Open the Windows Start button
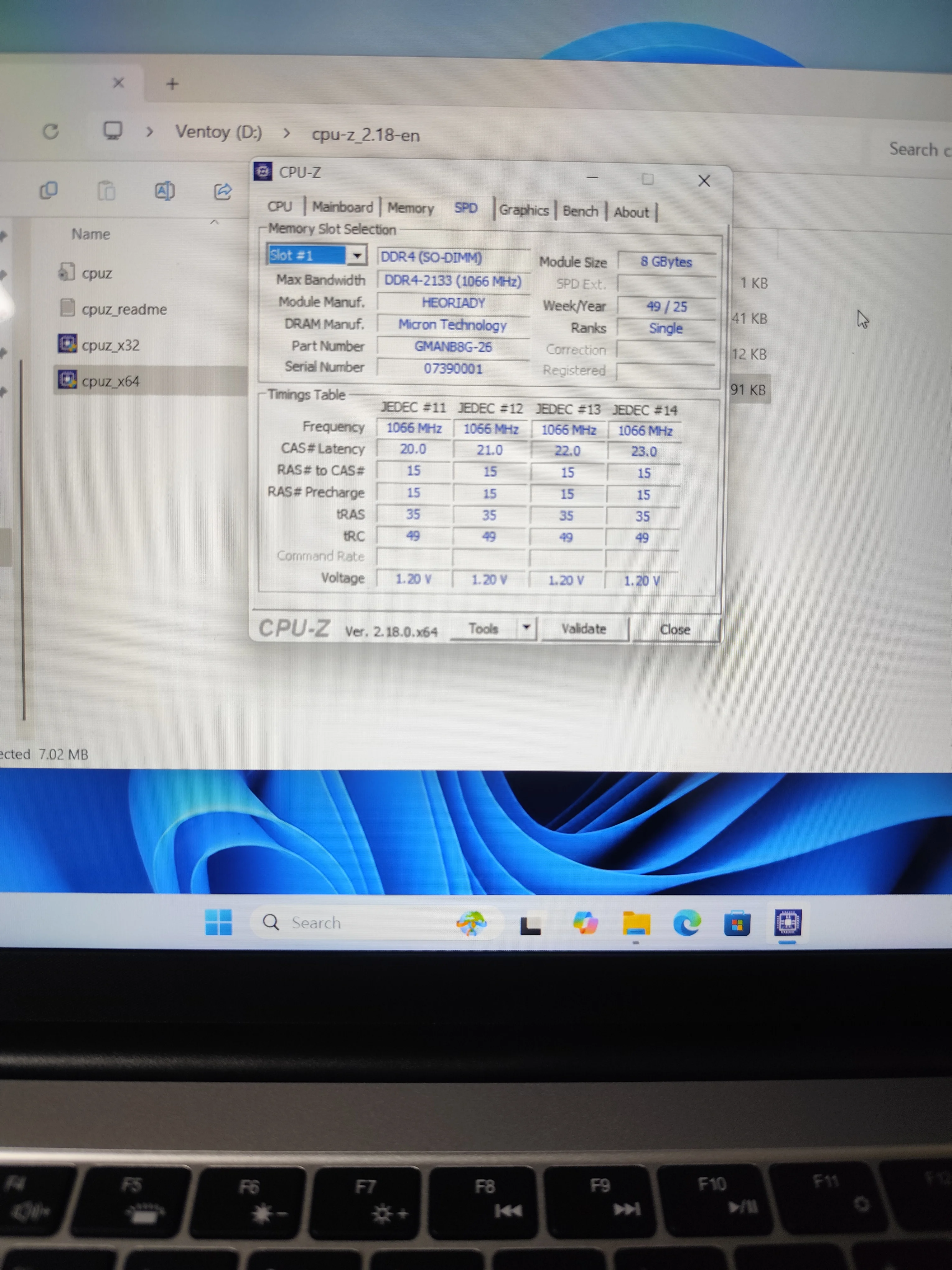The height and width of the screenshot is (1270, 952). (219, 922)
